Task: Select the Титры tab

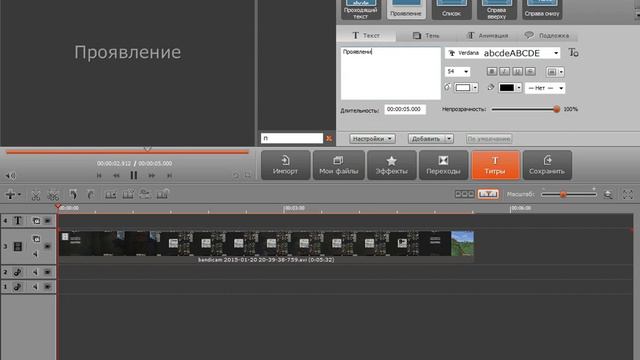Action: 496,165
